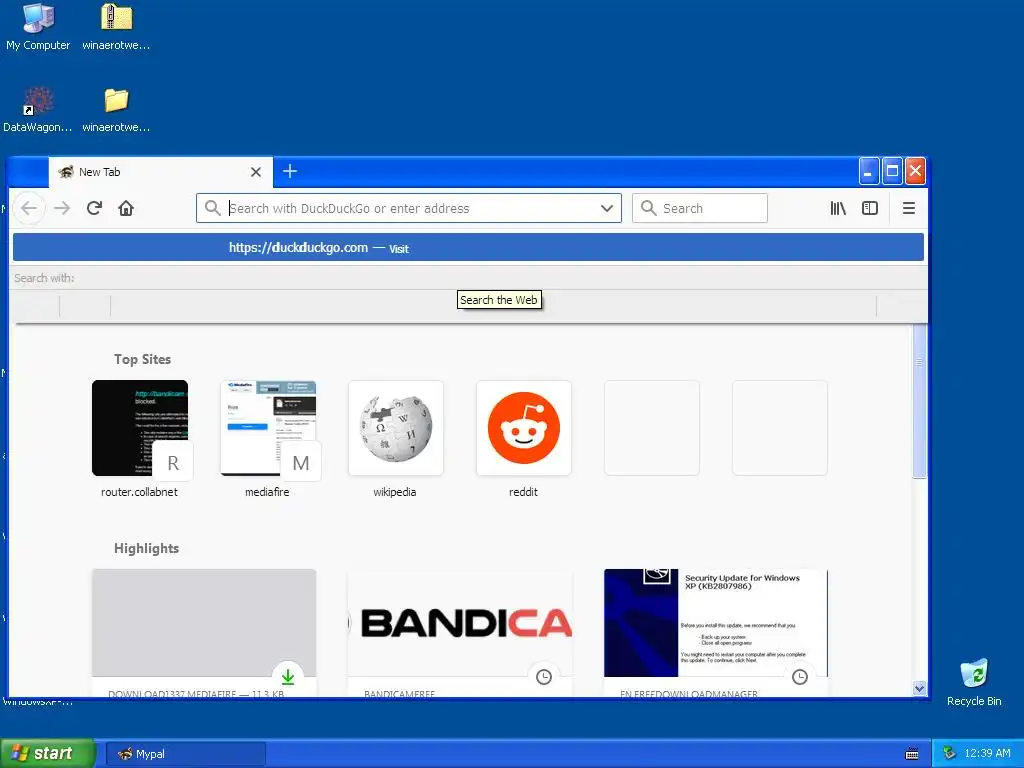Click the Recycle Bin desktop icon

974,682
